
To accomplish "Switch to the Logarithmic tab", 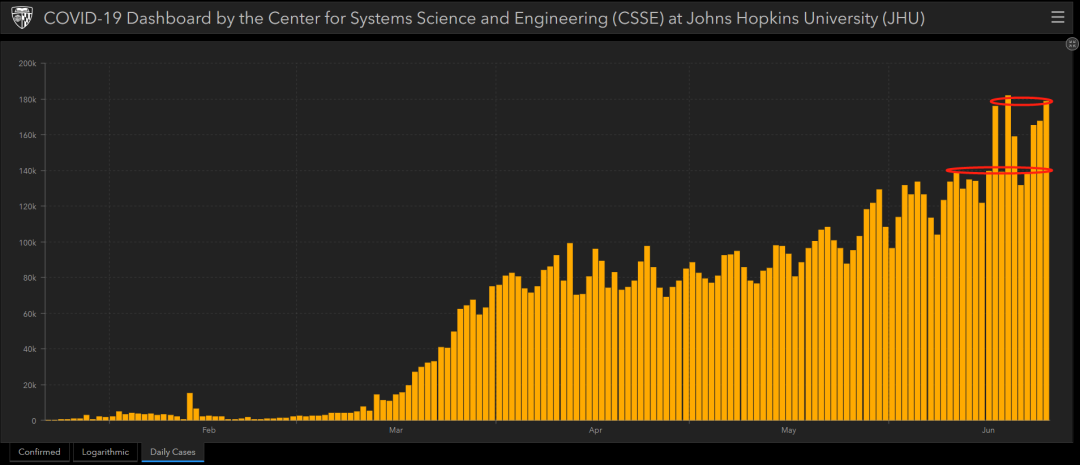I will tap(105, 452).
